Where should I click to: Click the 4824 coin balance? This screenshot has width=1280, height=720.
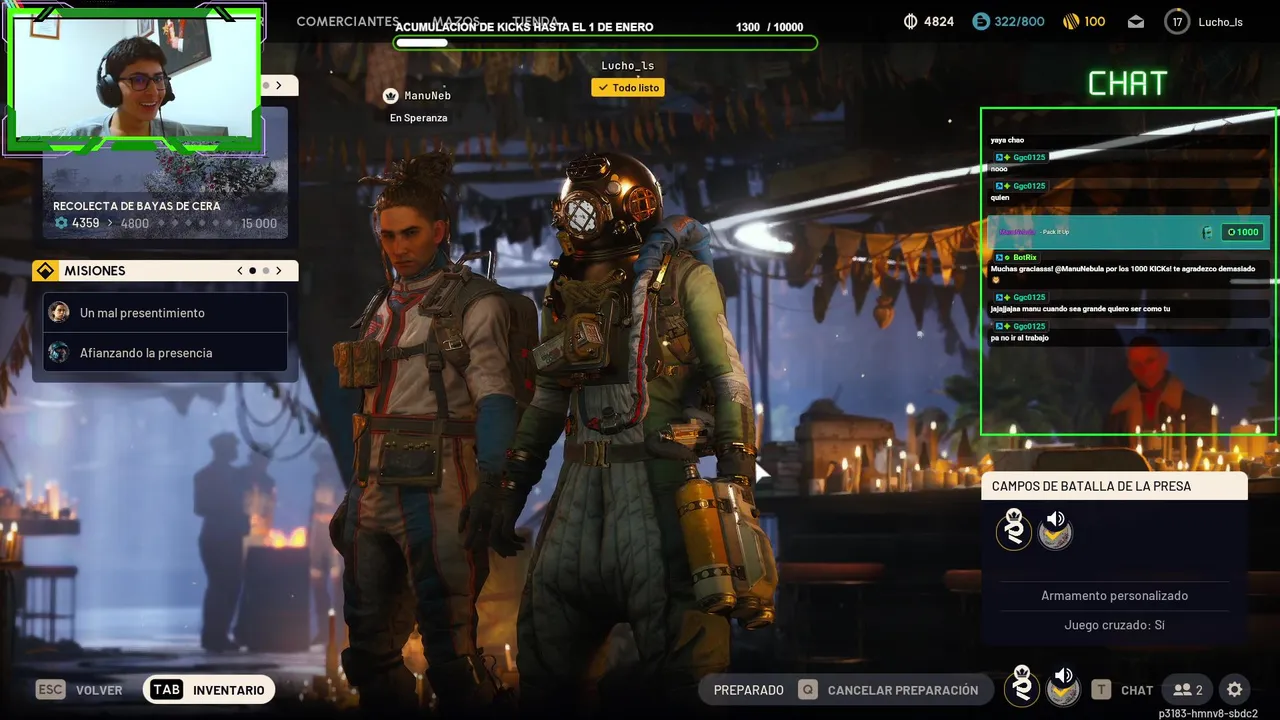pyautogui.click(x=939, y=21)
